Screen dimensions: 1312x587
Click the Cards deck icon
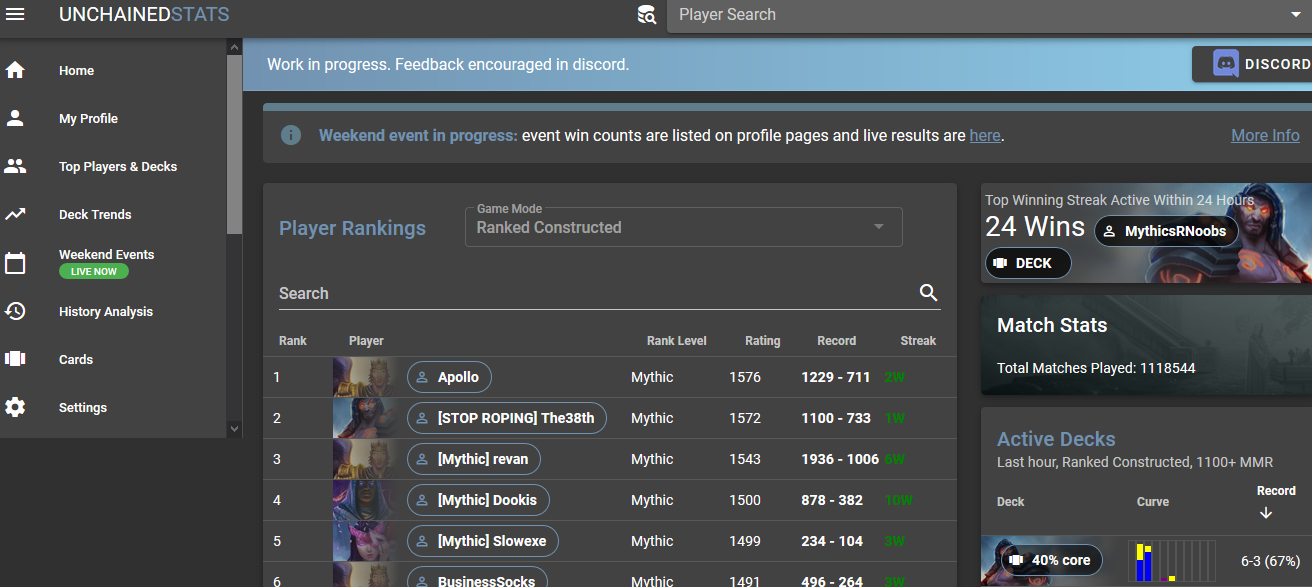point(15,359)
